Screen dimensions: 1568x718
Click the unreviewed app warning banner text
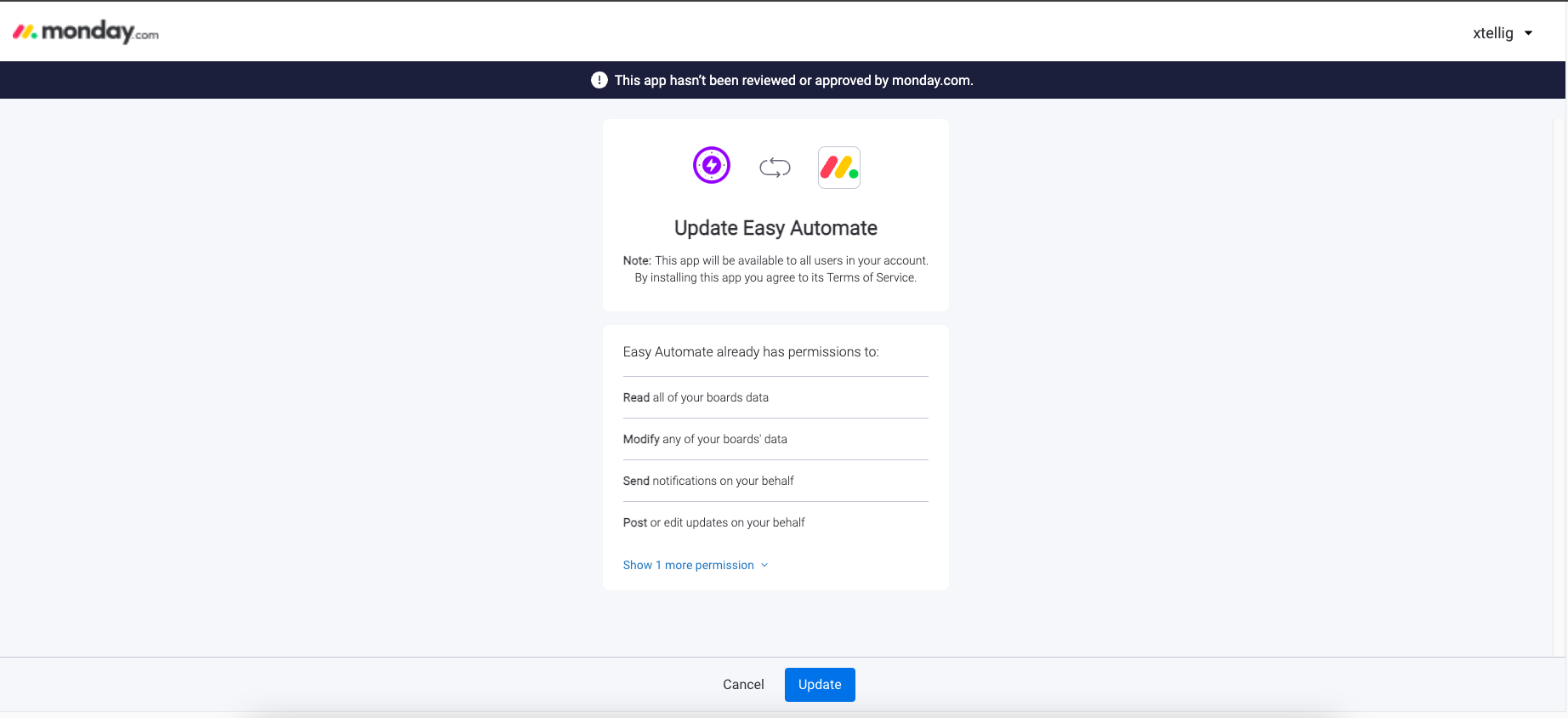tap(793, 80)
